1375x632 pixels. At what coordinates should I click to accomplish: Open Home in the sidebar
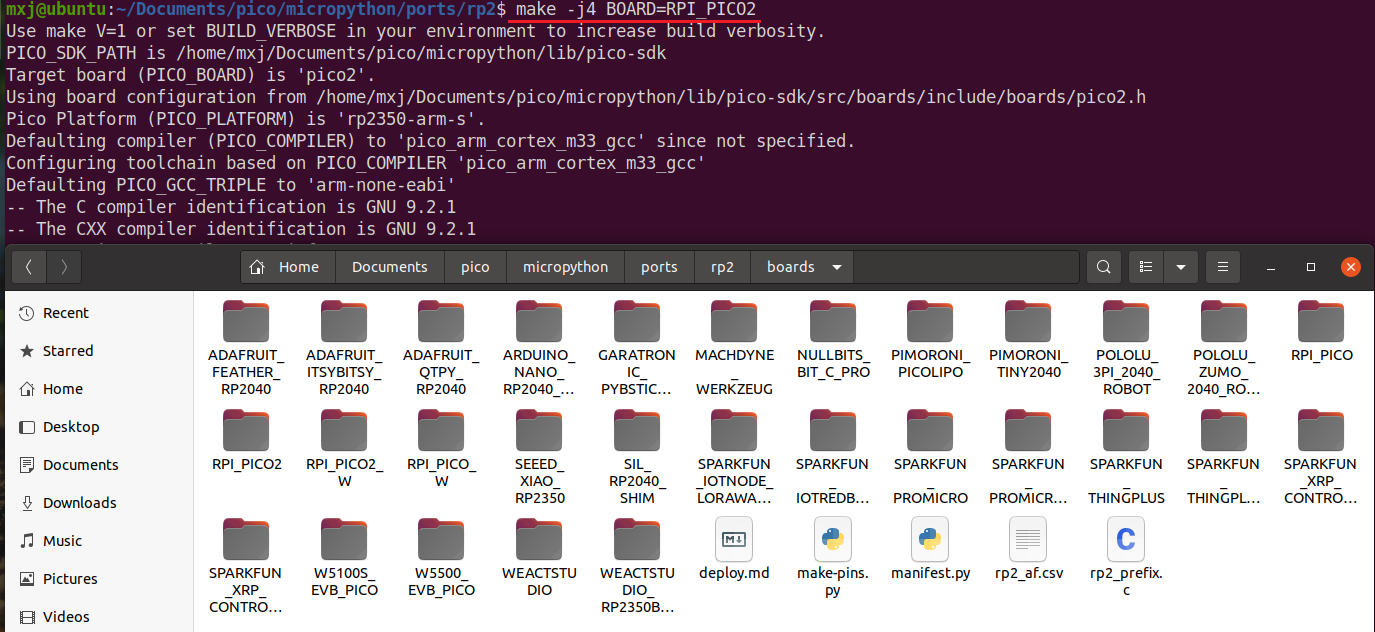[x=97, y=389]
